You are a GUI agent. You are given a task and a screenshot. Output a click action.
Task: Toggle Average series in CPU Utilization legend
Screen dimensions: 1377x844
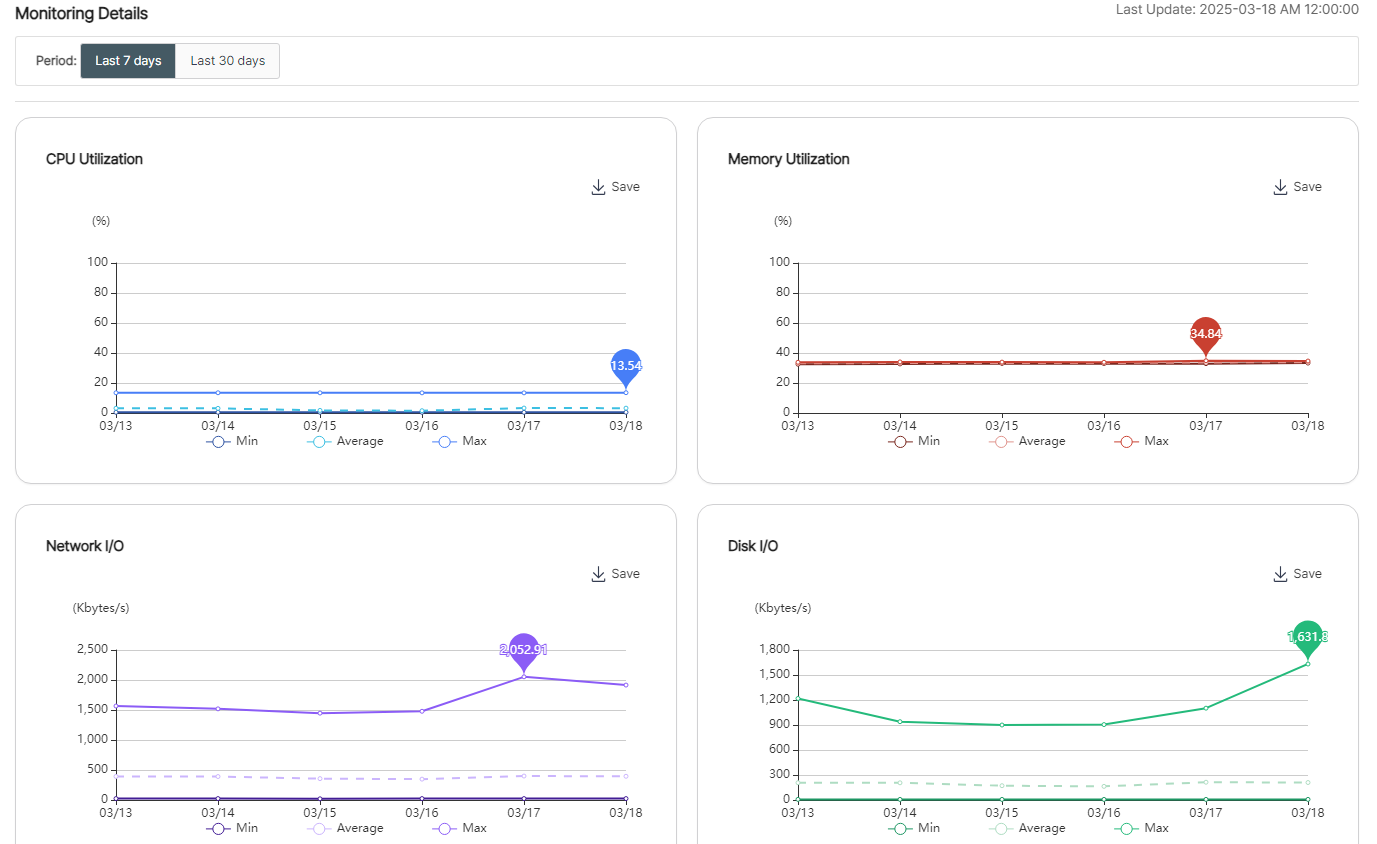[x=345, y=441]
